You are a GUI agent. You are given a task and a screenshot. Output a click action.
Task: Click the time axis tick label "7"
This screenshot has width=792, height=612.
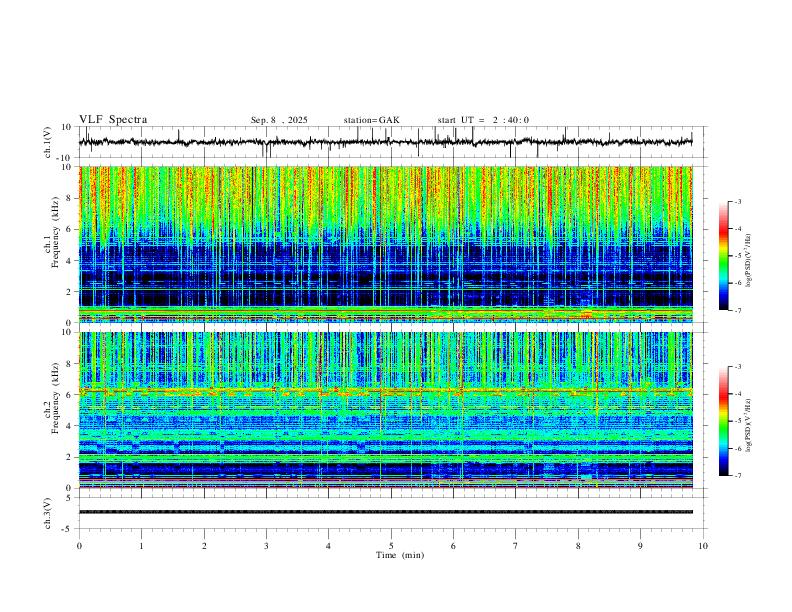516,546
